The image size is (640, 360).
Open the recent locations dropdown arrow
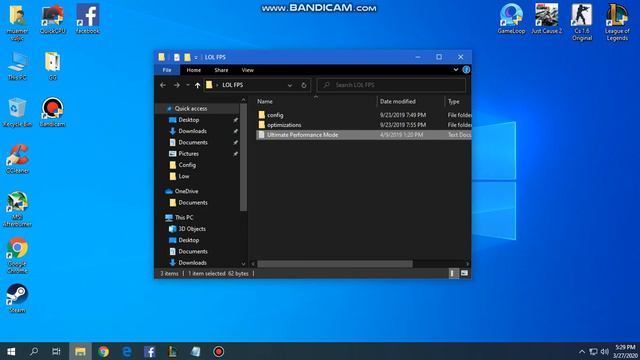(x=187, y=85)
